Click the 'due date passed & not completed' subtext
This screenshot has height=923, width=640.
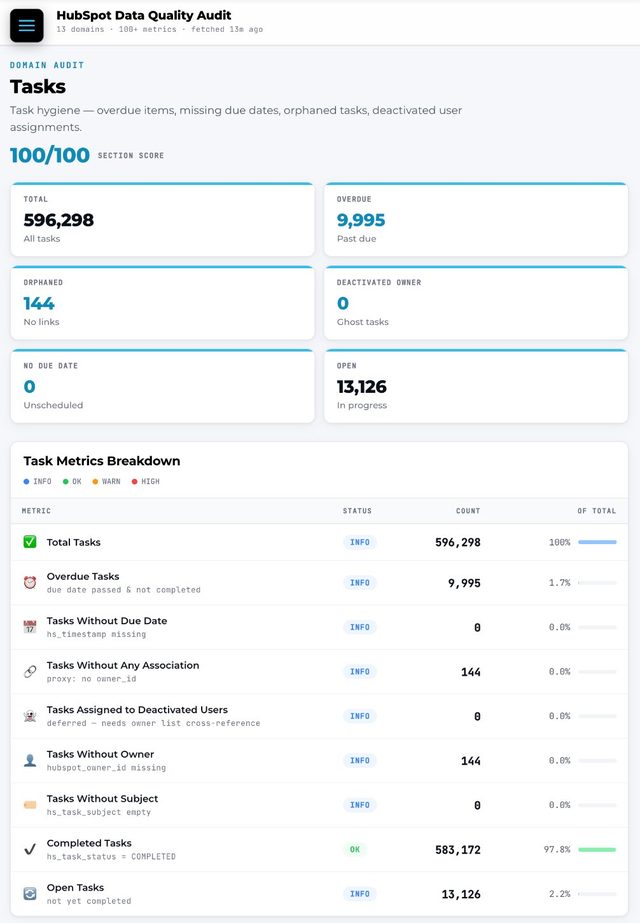pos(124,590)
